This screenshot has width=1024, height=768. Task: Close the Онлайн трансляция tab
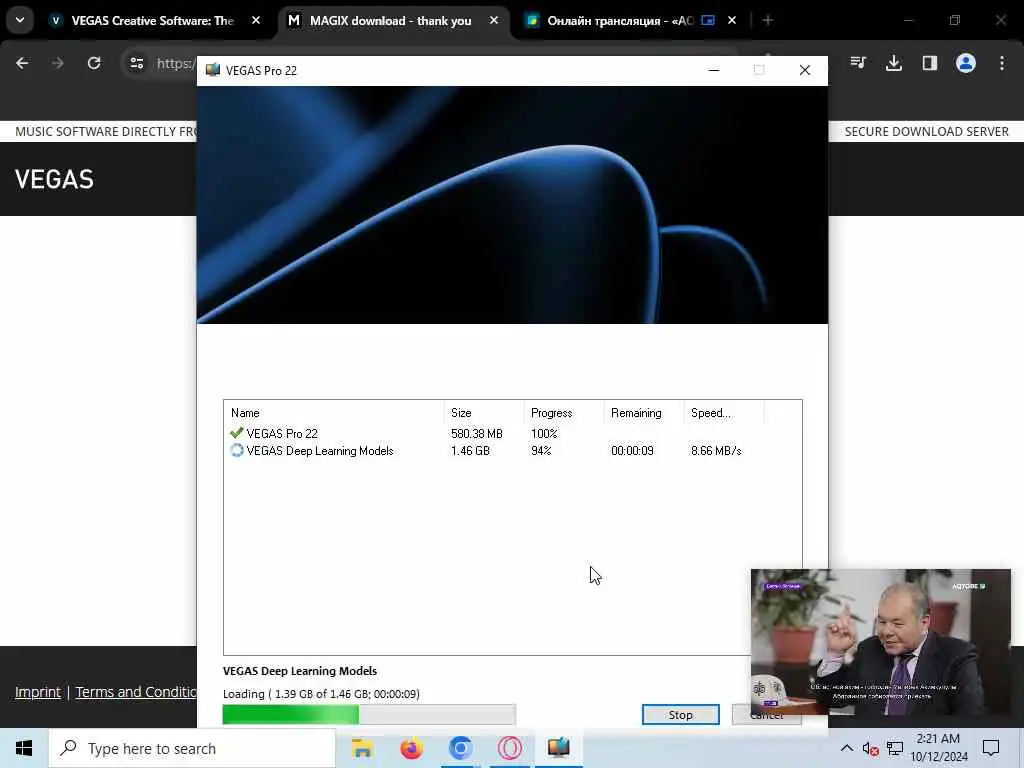732,21
